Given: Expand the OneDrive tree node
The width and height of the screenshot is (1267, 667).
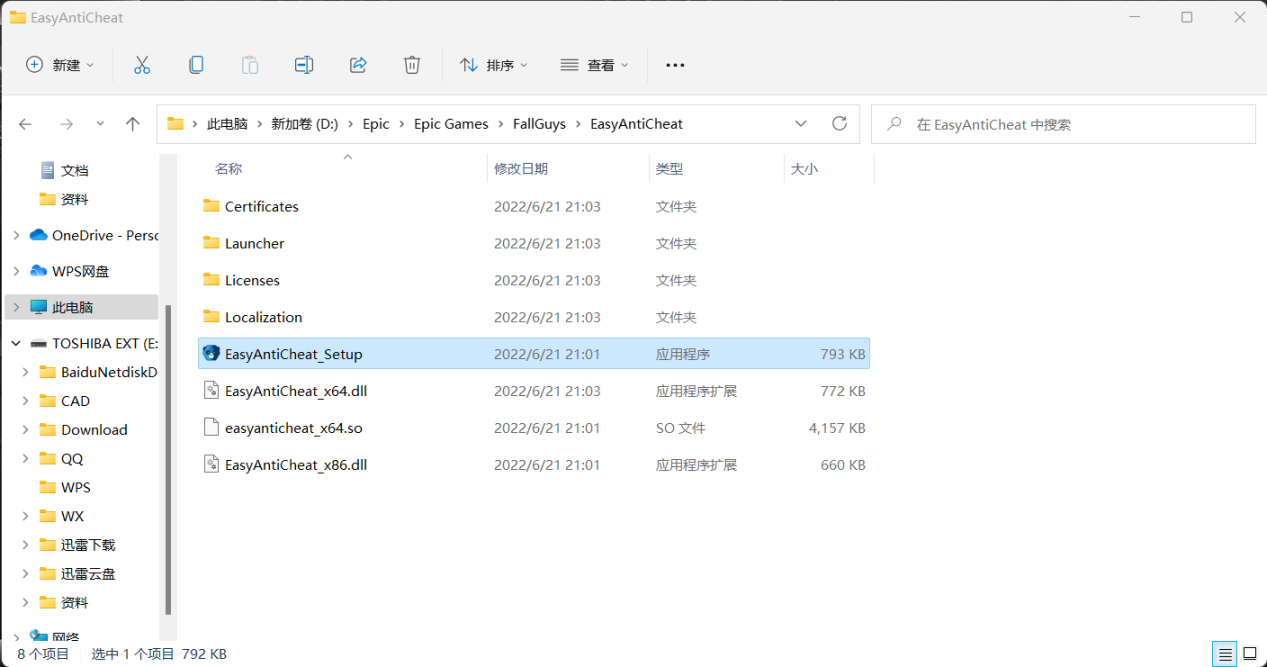Looking at the screenshot, I should 16,236.
